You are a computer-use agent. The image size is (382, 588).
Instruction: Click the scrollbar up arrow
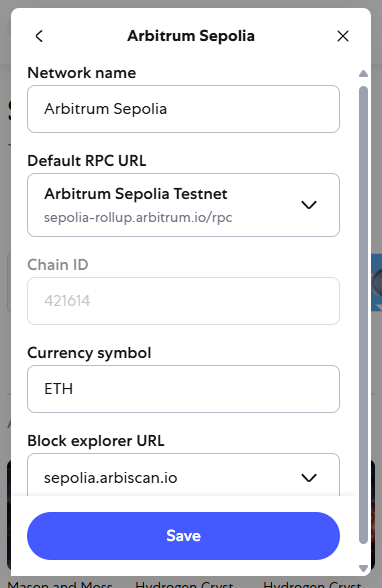point(363,74)
